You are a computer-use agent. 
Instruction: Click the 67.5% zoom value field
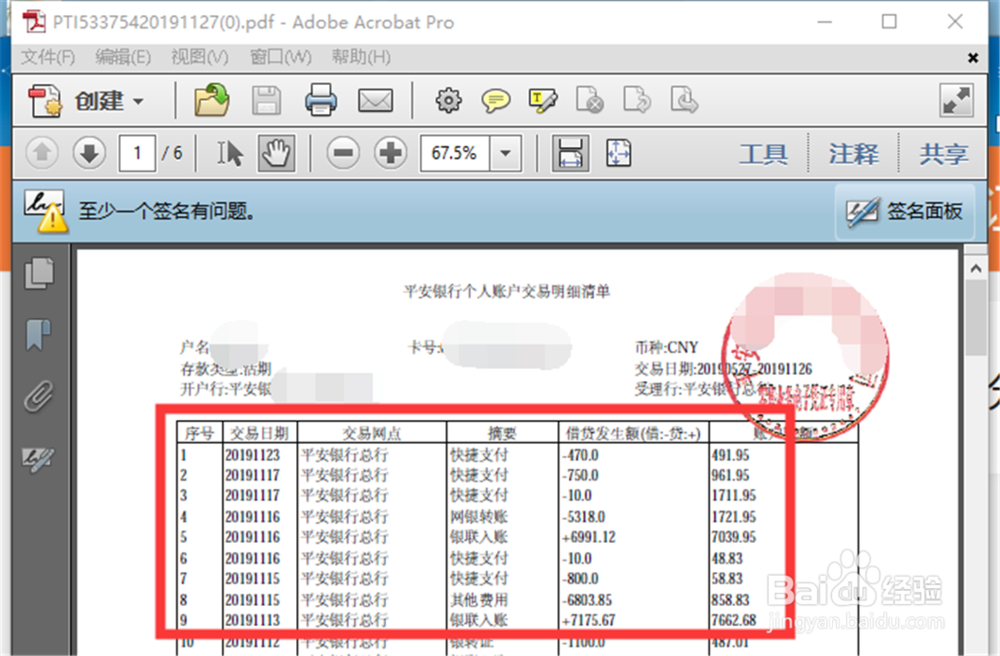[455, 153]
